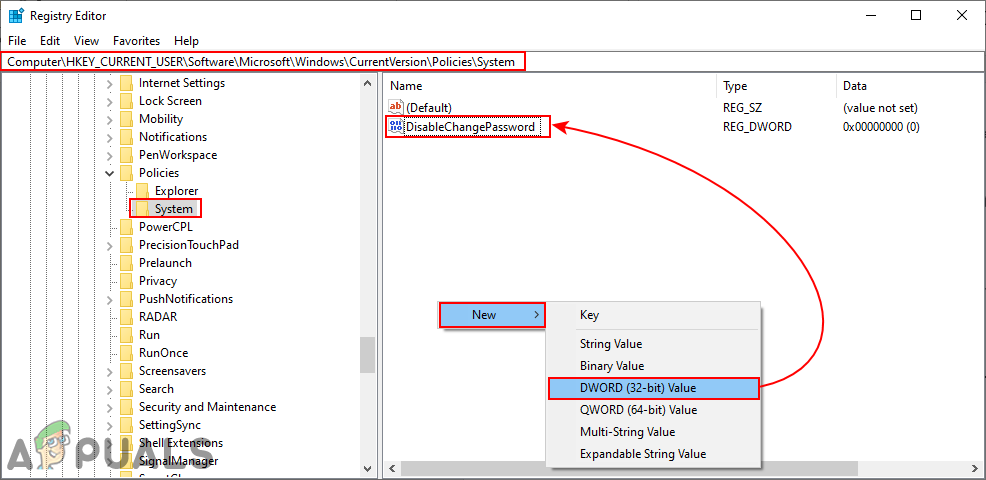
Task: Click the RunOnce folder icon
Action: point(126,353)
